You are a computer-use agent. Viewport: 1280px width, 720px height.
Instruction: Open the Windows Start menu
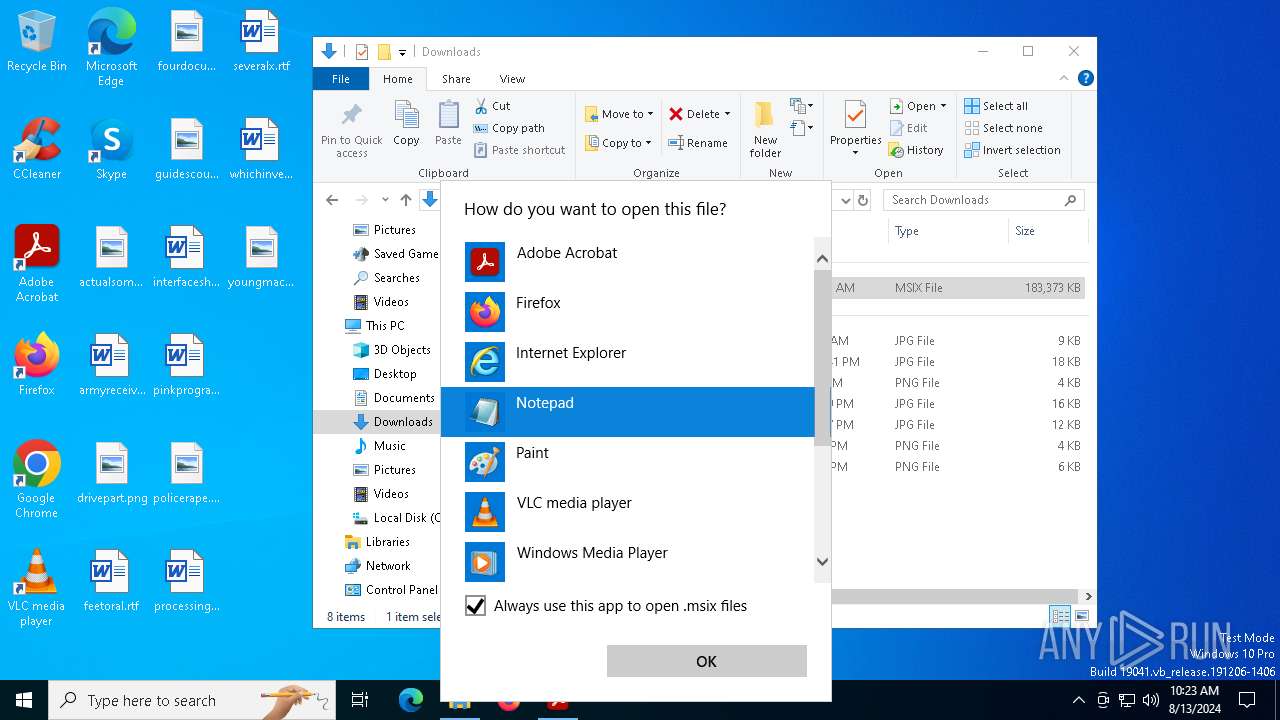[x=24, y=700]
